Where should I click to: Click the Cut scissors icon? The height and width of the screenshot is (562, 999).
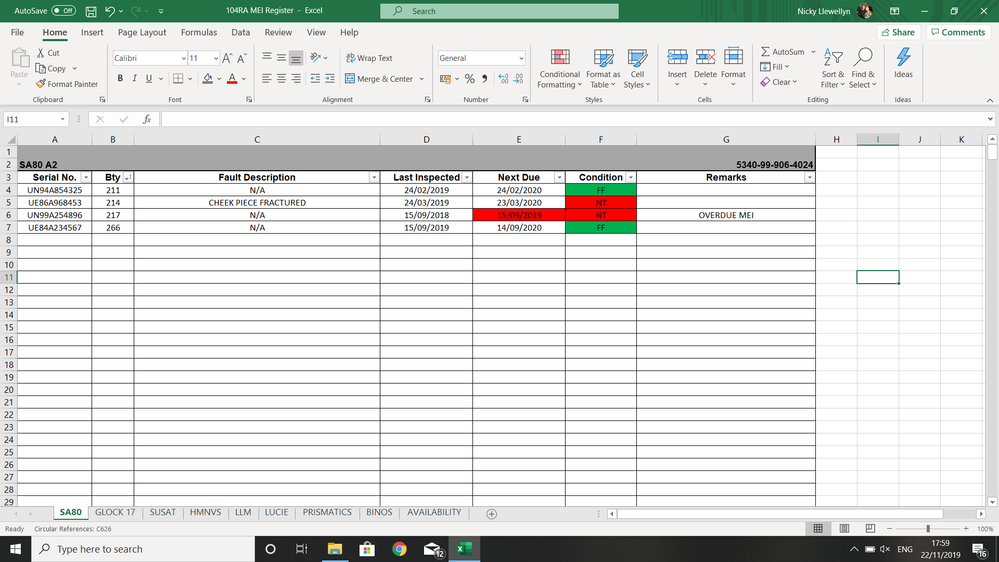(41, 53)
